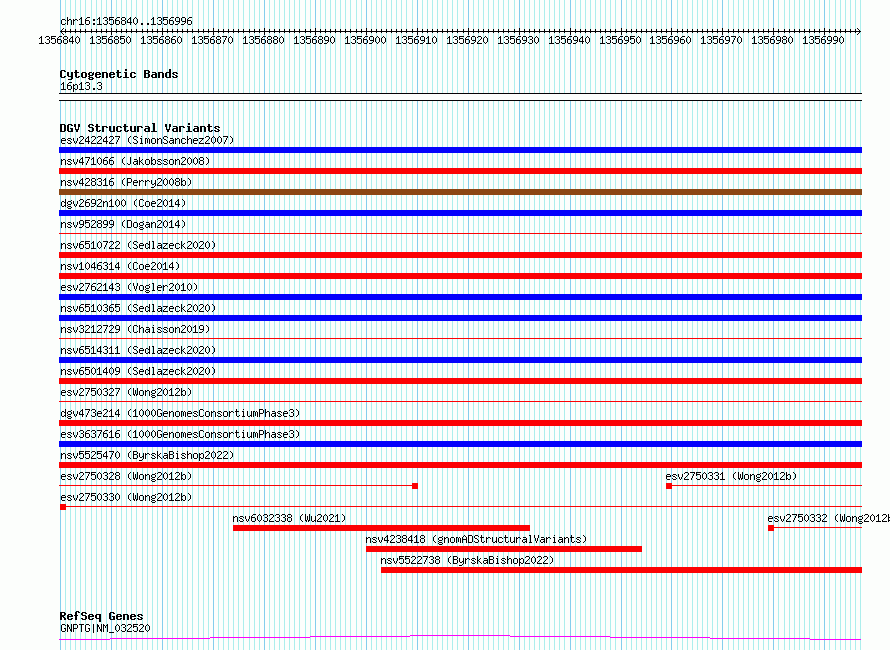Click ruler position 1356990

click(x=823, y=40)
